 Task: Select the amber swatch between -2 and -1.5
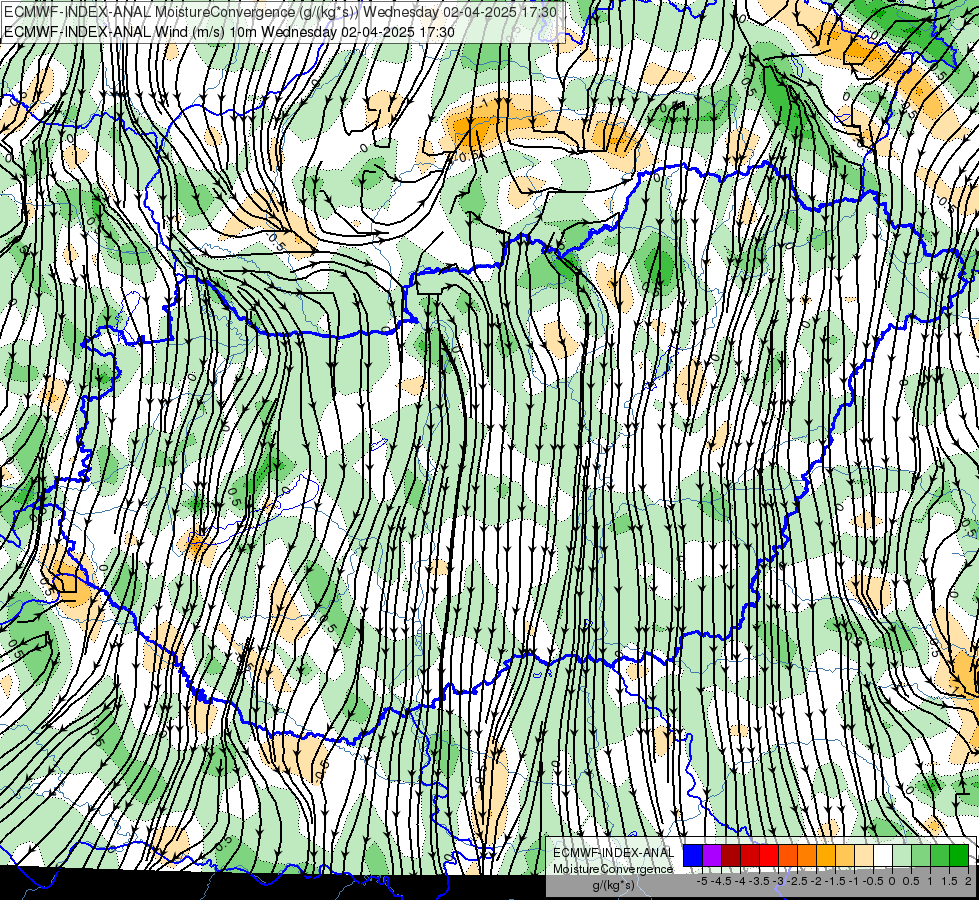coord(826,856)
